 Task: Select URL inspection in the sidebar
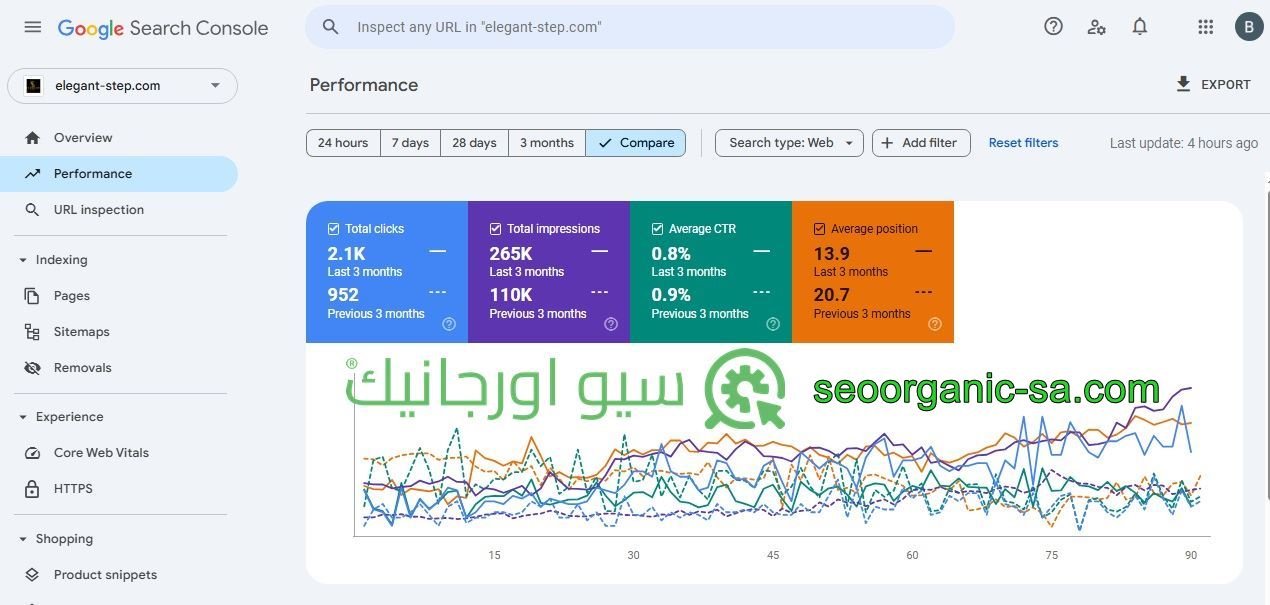98,209
